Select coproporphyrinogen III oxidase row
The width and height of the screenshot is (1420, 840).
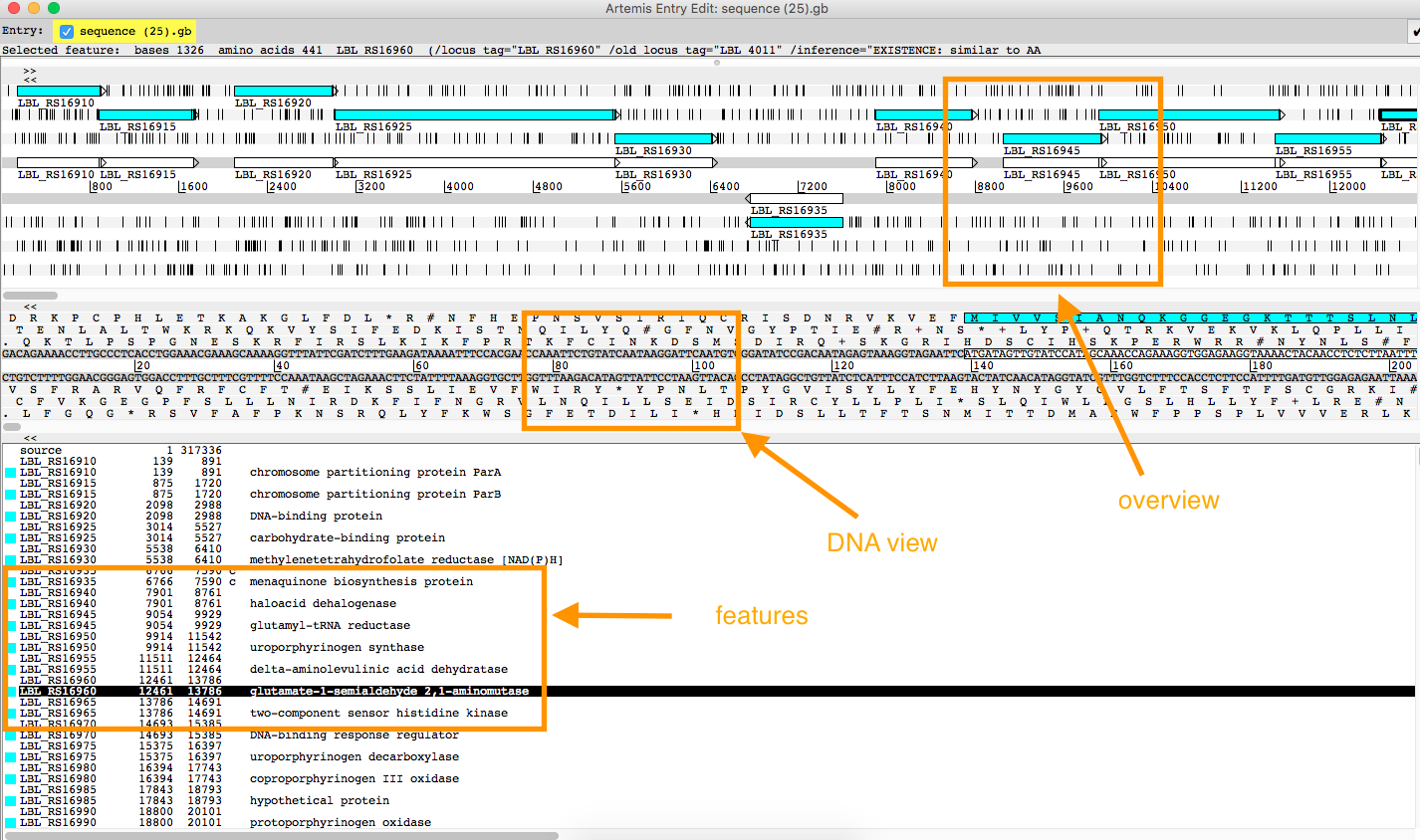point(709,779)
